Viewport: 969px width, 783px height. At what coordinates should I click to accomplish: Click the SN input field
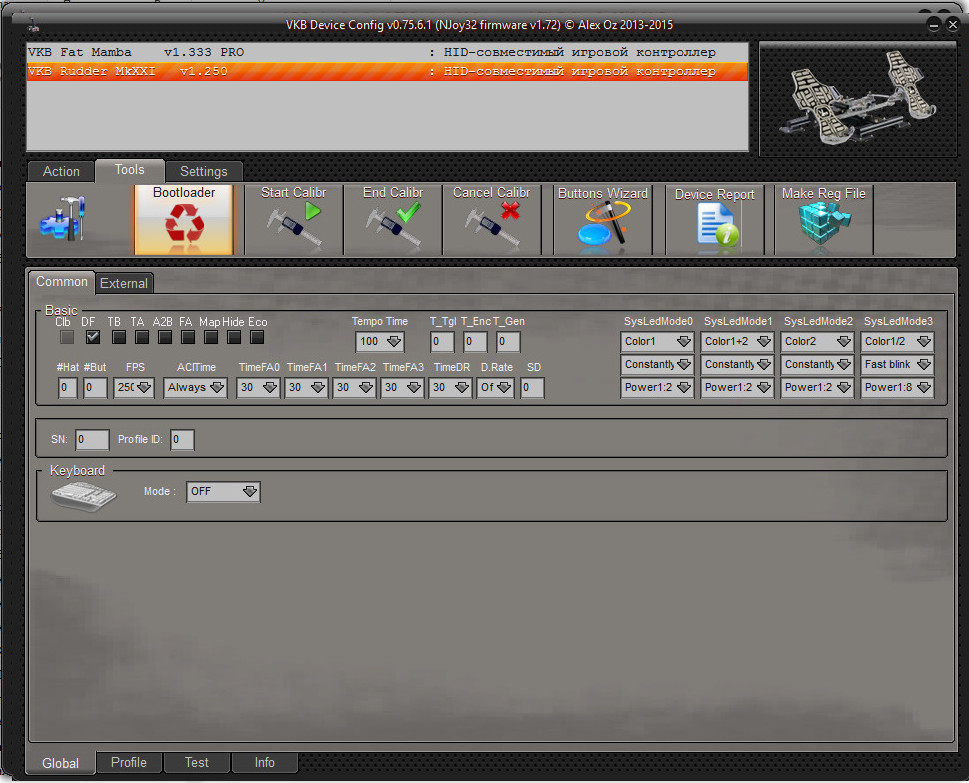coord(92,439)
